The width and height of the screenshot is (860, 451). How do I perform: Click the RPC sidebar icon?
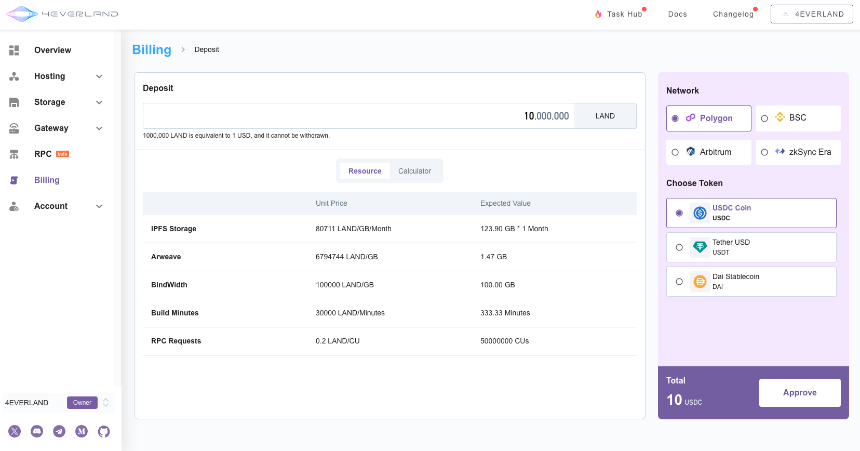14,154
